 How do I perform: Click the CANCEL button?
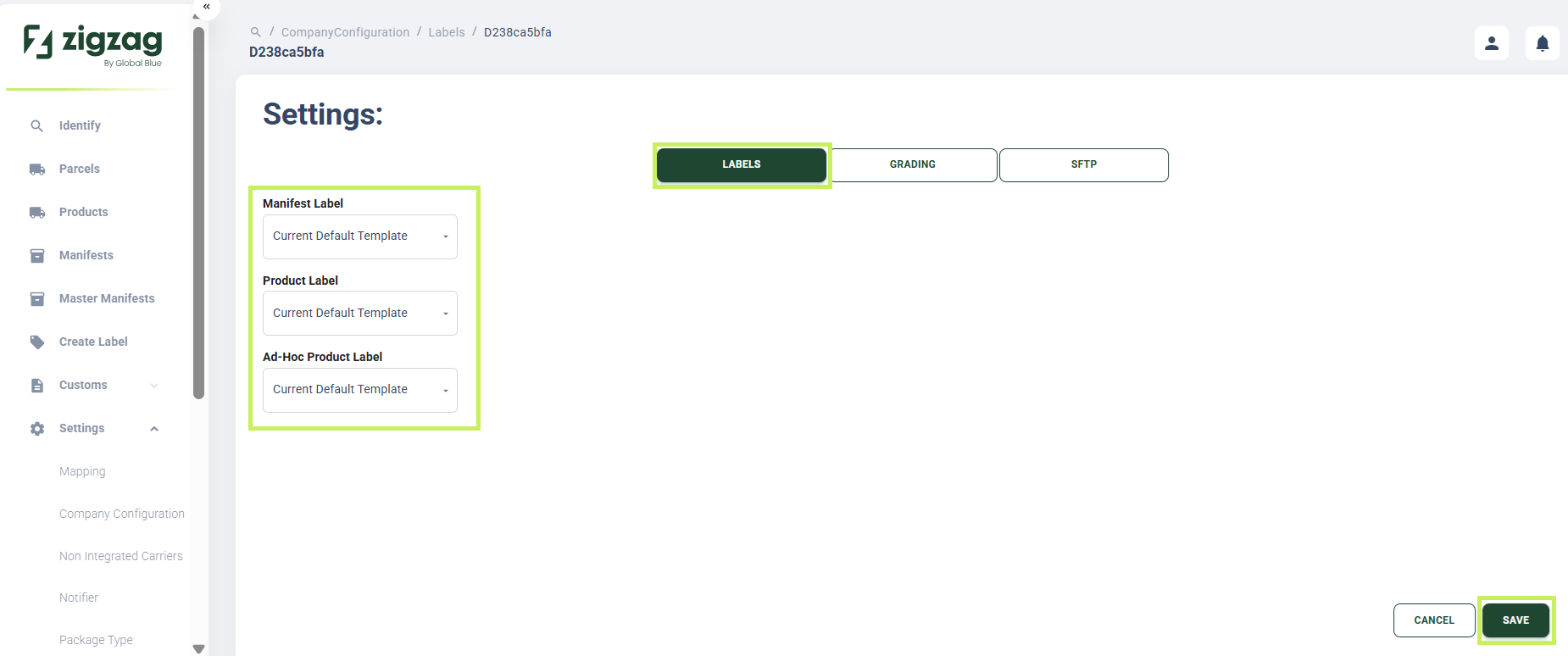coord(1434,620)
